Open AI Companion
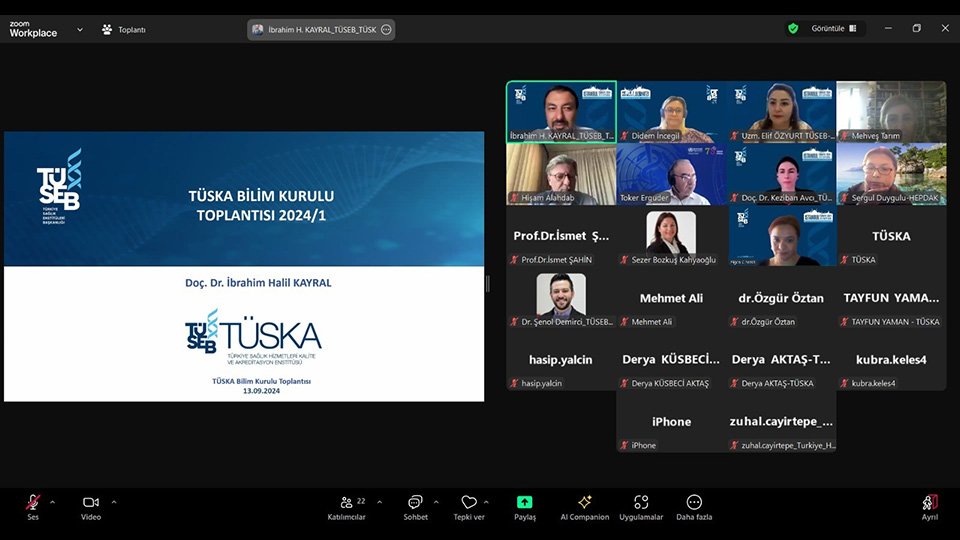 585,507
